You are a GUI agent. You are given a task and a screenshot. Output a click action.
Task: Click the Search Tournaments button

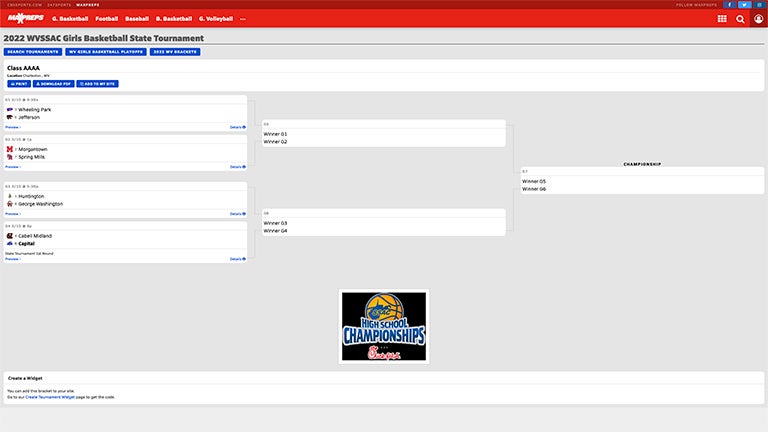33,52
